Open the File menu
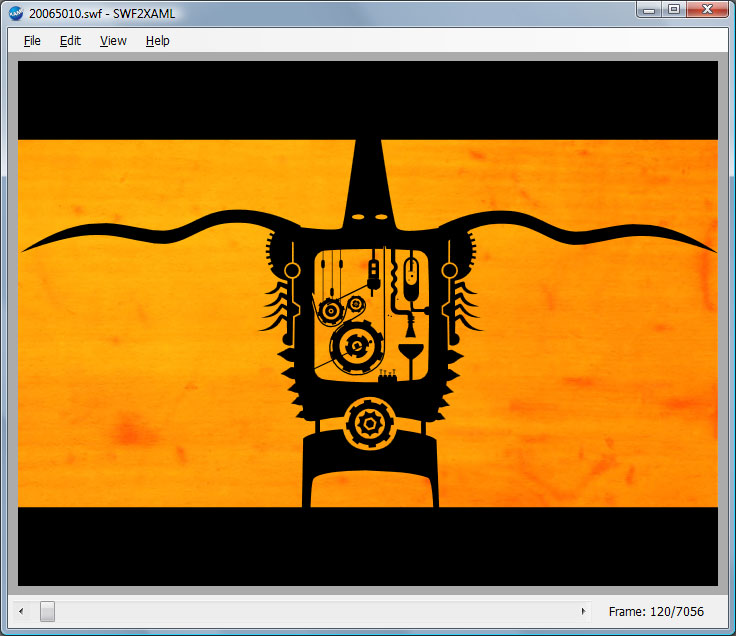736x636 pixels. tap(32, 41)
